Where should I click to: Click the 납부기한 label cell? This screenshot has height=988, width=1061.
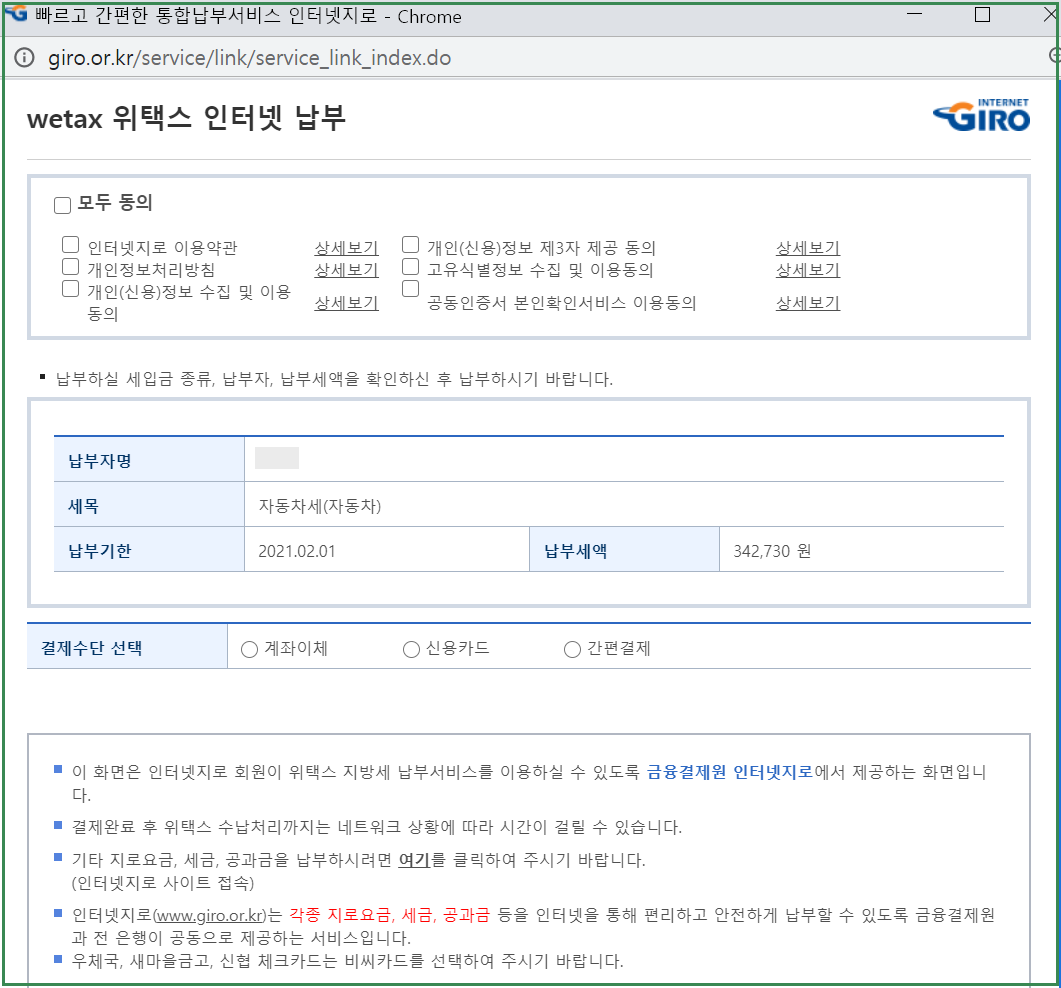(x=149, y=549)
